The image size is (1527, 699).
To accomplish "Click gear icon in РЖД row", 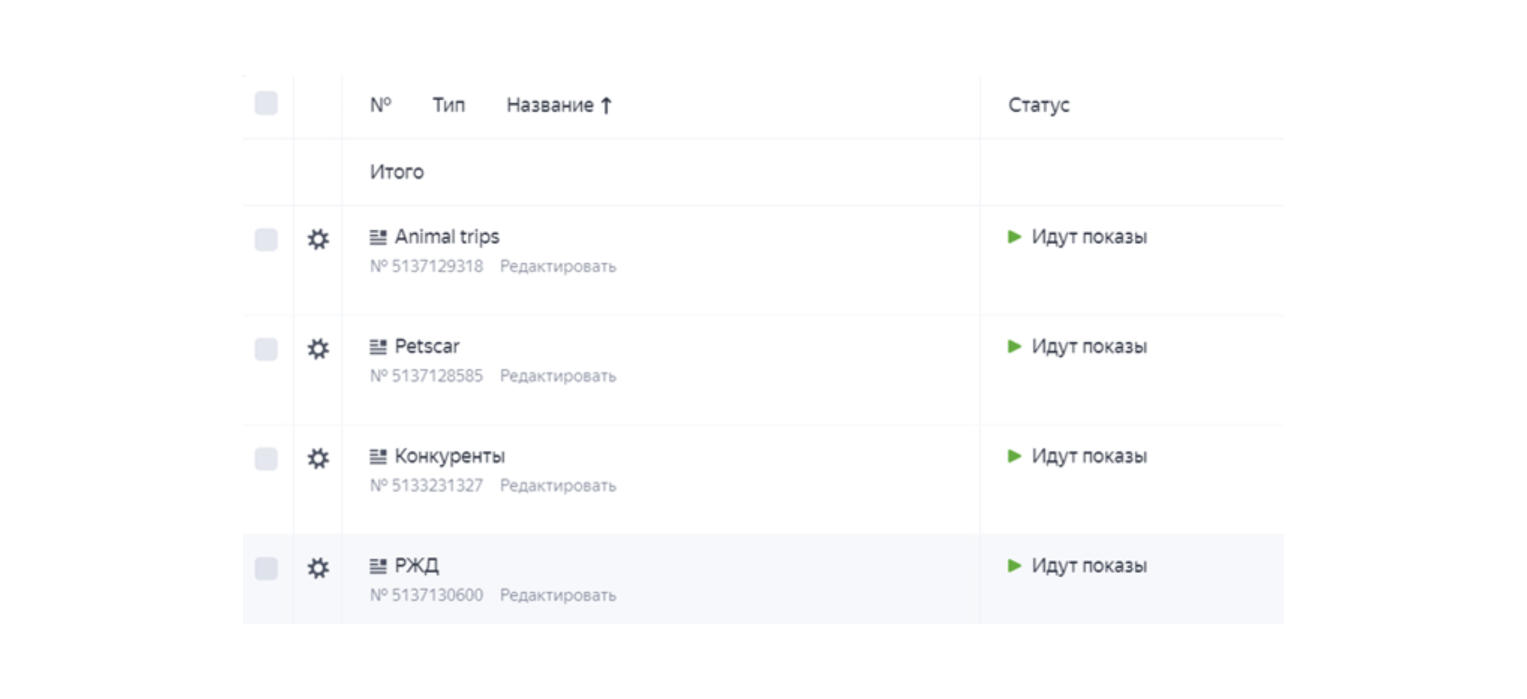I will click(x=318, y=569).
